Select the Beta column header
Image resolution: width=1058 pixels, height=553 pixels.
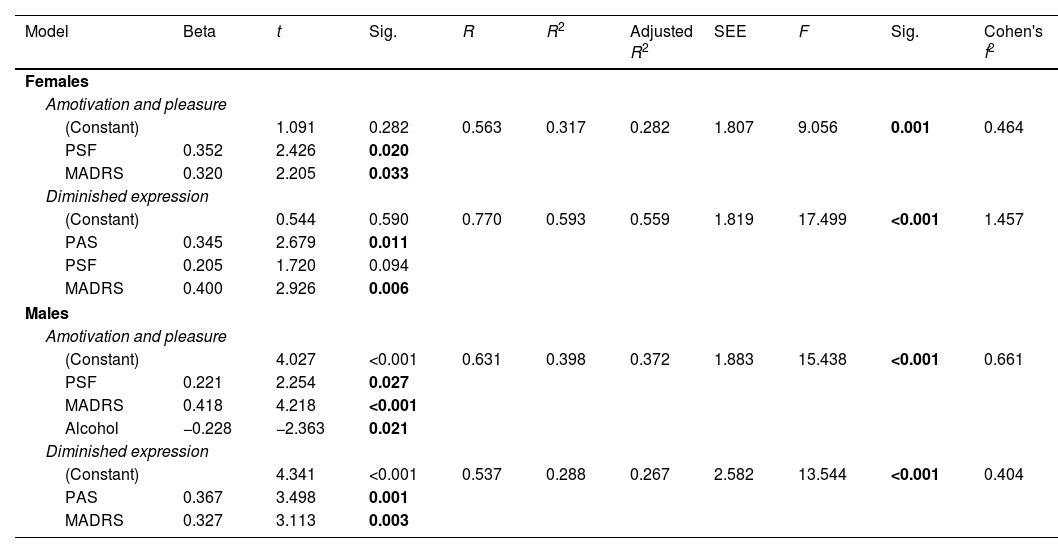199,32
